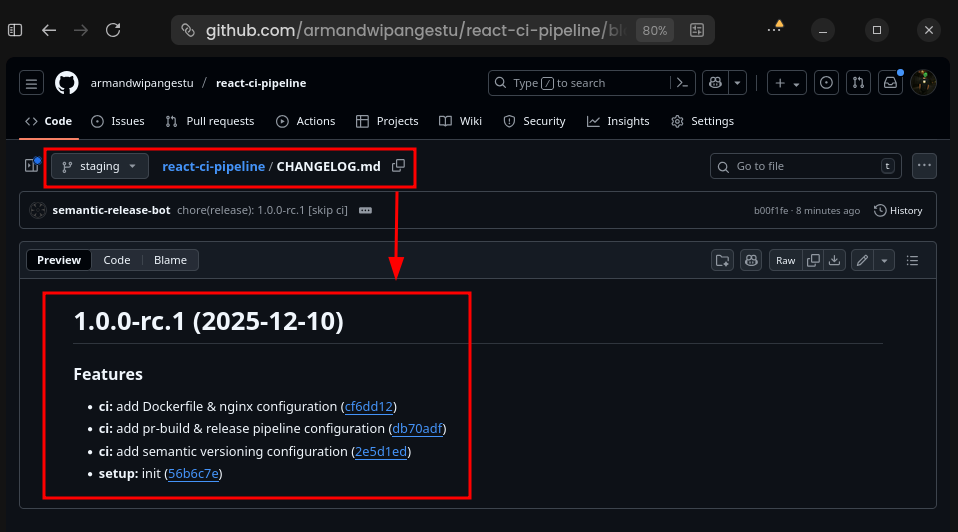Open the staging branch dropdown
The height and width of the screenshot is (532, 958).
[100, 166]
